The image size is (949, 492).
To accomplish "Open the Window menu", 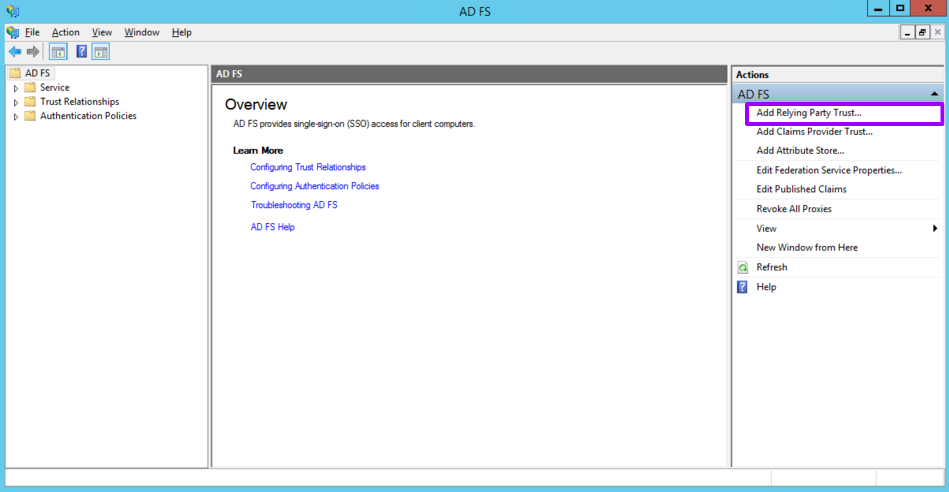I will pos(141,32).
